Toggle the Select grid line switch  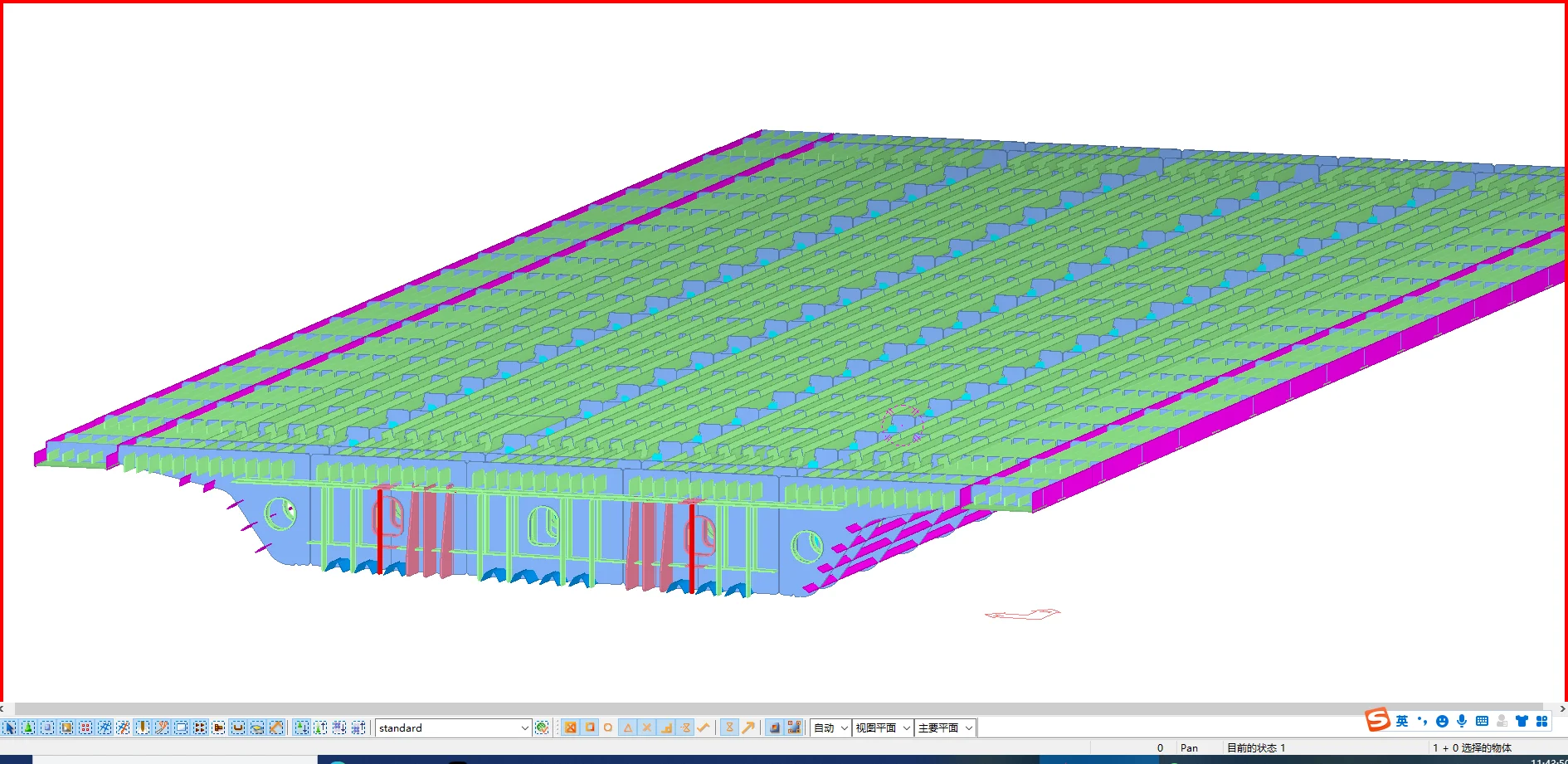[124, 728]
